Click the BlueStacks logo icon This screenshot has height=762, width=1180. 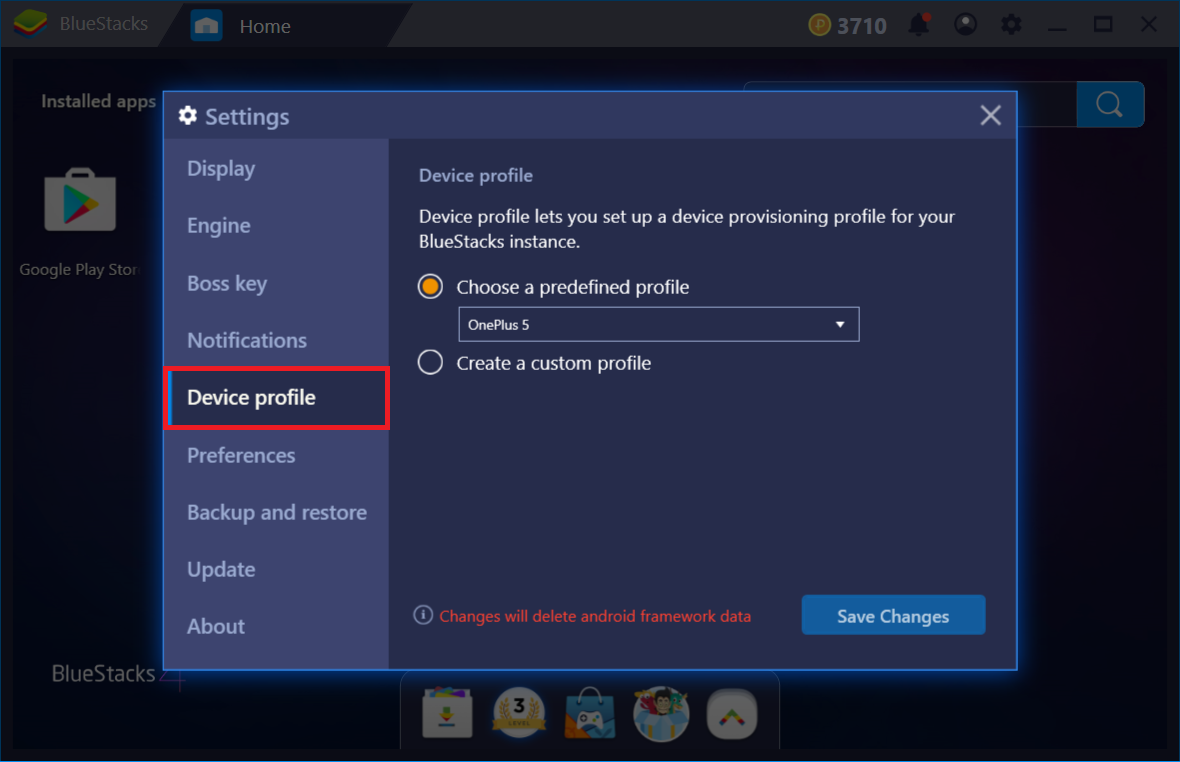[30, 24]
